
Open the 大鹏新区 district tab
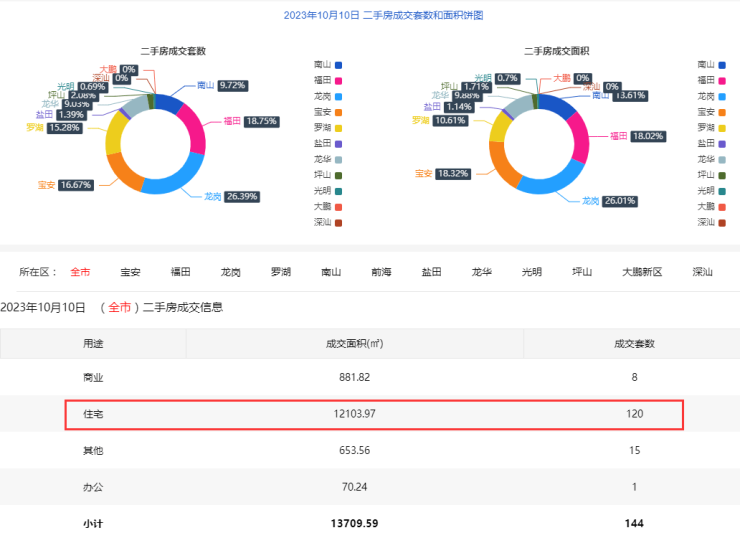(x=642, y=272)
